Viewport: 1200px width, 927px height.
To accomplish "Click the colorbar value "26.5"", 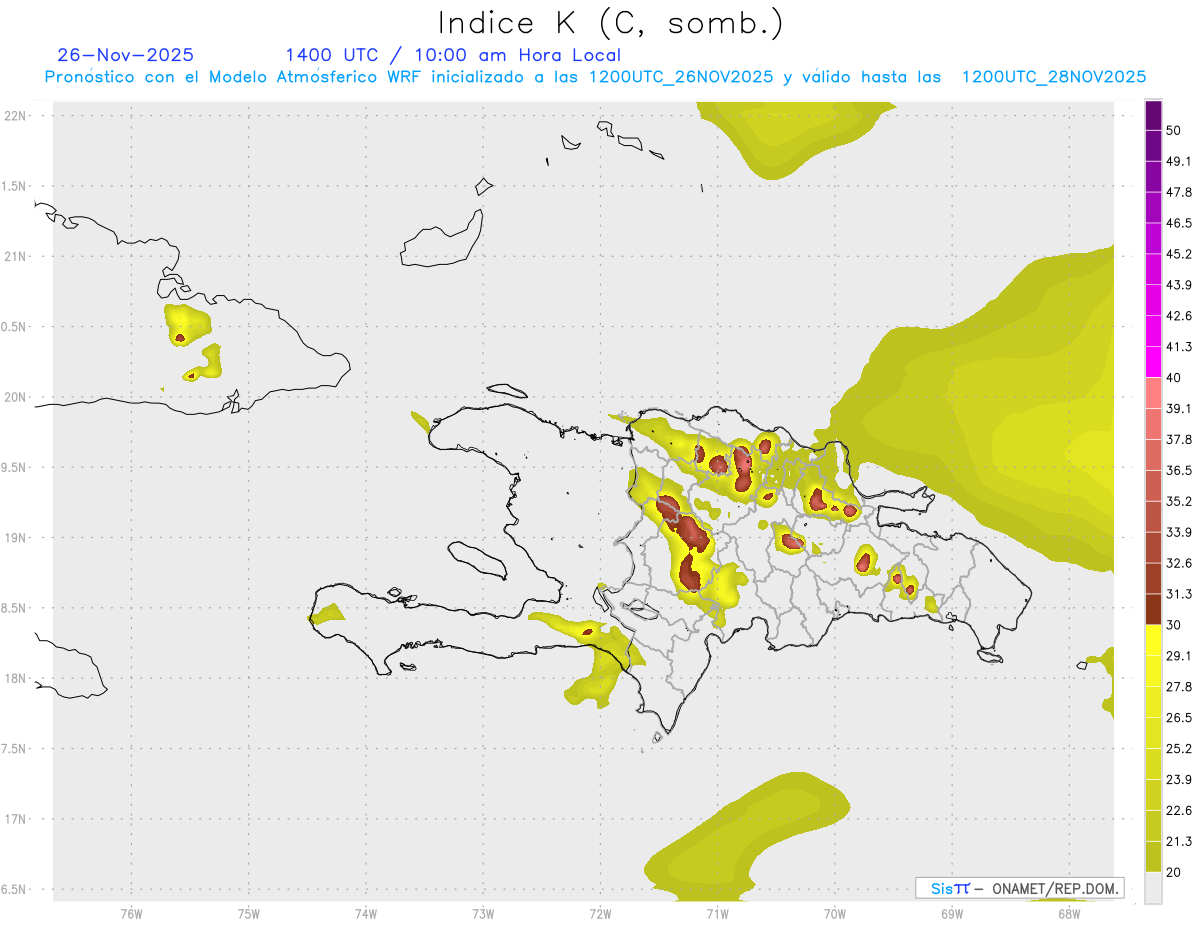I will tap(1179, 718).
